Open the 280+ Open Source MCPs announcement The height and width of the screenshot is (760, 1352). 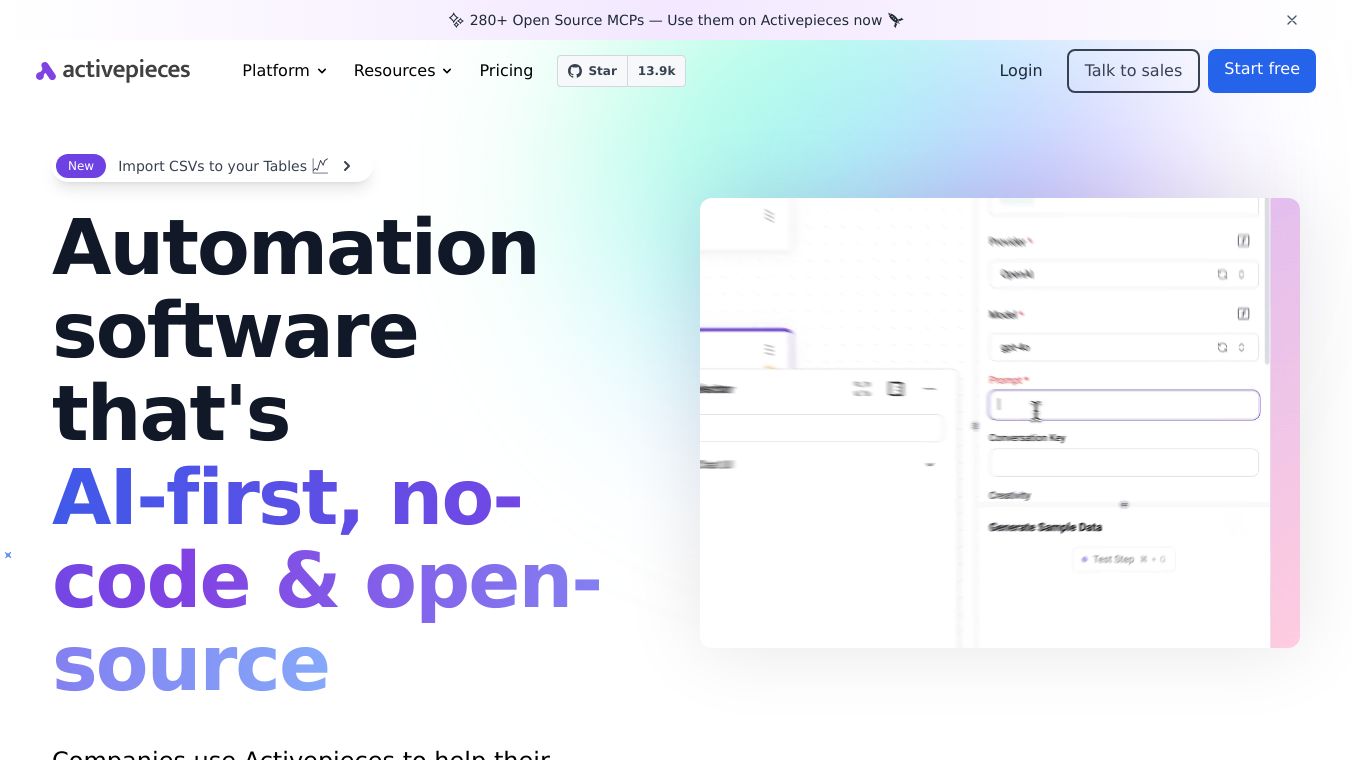pyautogui.click(x=676, y=20)
